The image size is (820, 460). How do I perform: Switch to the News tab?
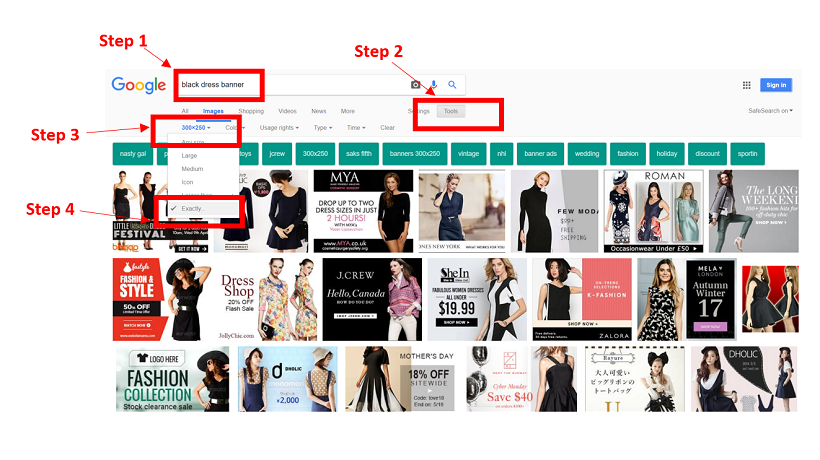pyautogui.click(x=318, y=111)
